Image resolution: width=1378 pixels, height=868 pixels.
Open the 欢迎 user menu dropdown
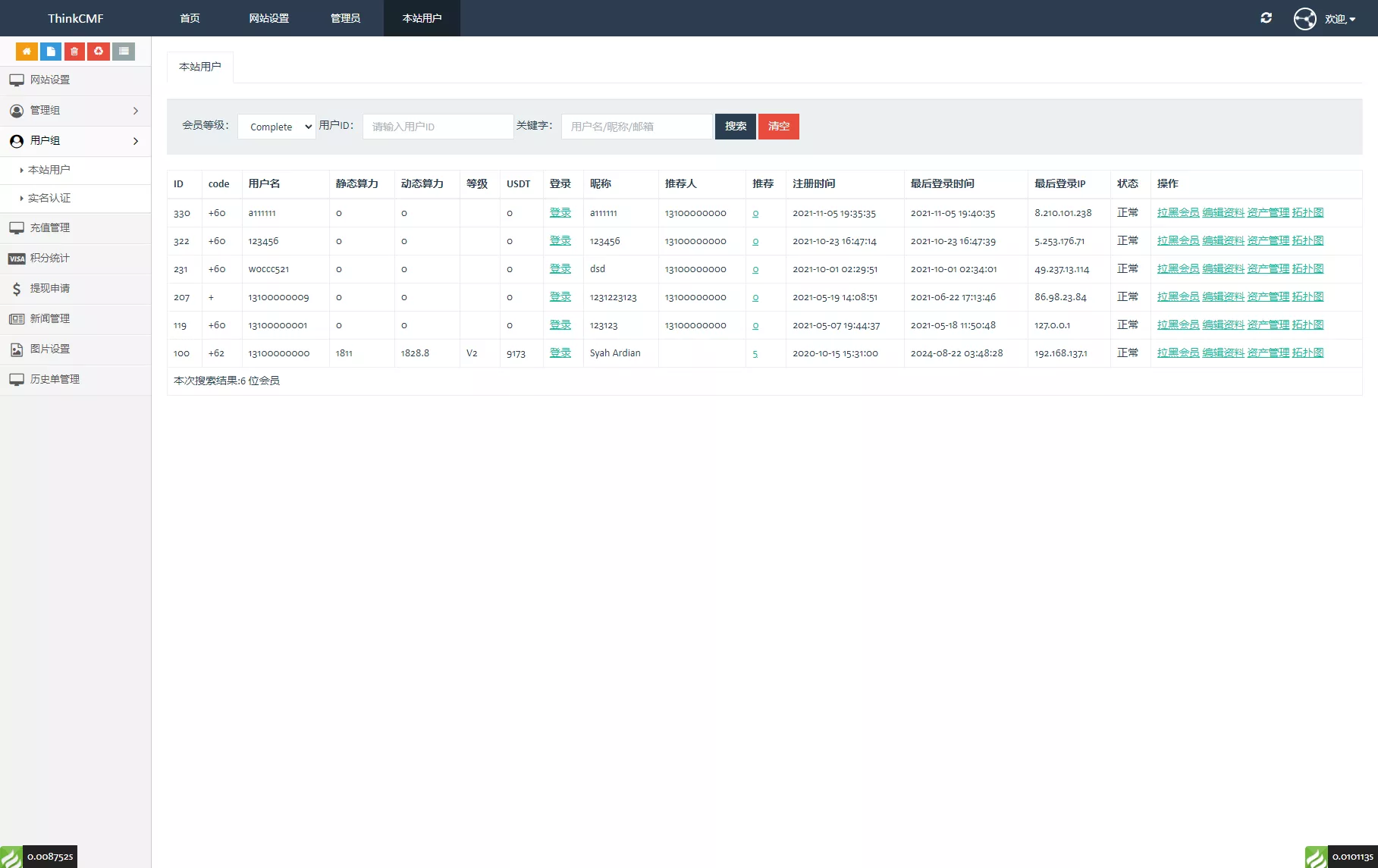click(x=1339, y=19)
